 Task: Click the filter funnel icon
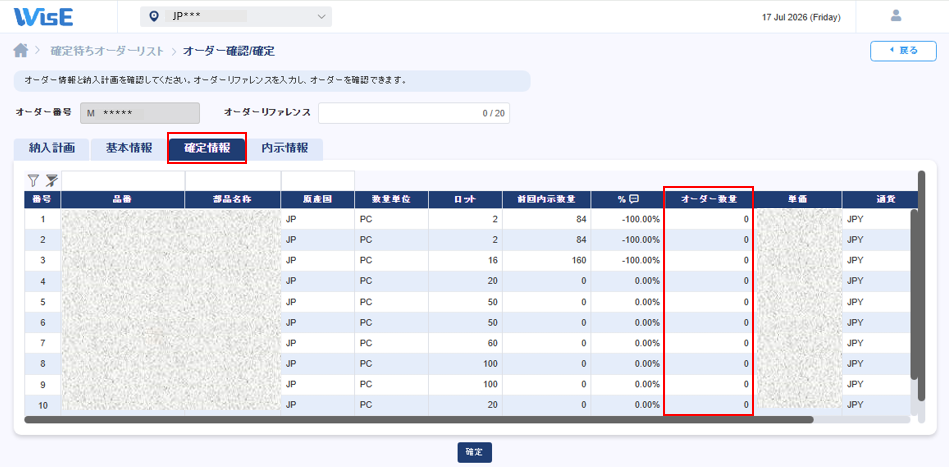click(33, 180)
